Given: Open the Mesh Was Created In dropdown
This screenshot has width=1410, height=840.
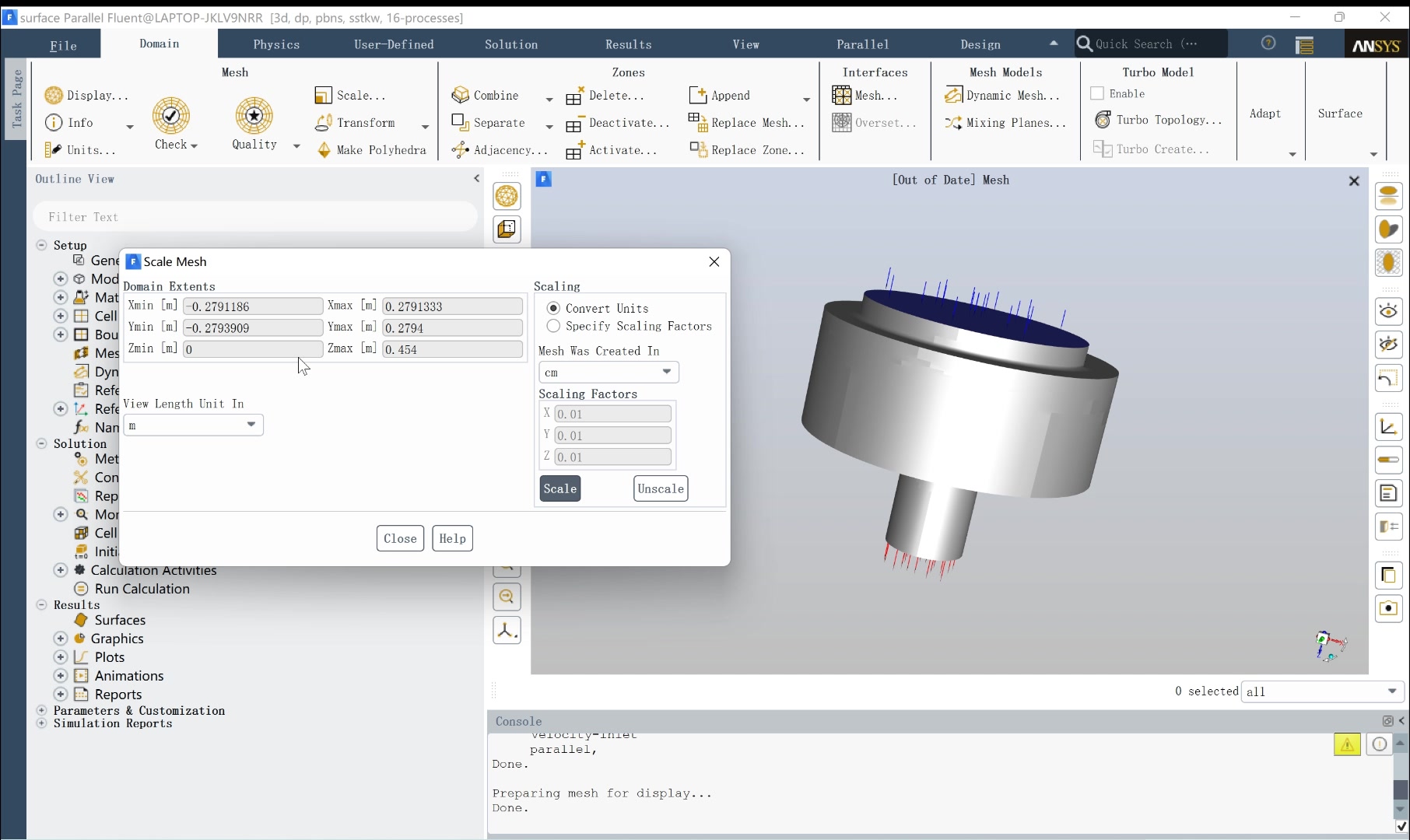Looking at the screenshot, I should click(x=609, y=372).
